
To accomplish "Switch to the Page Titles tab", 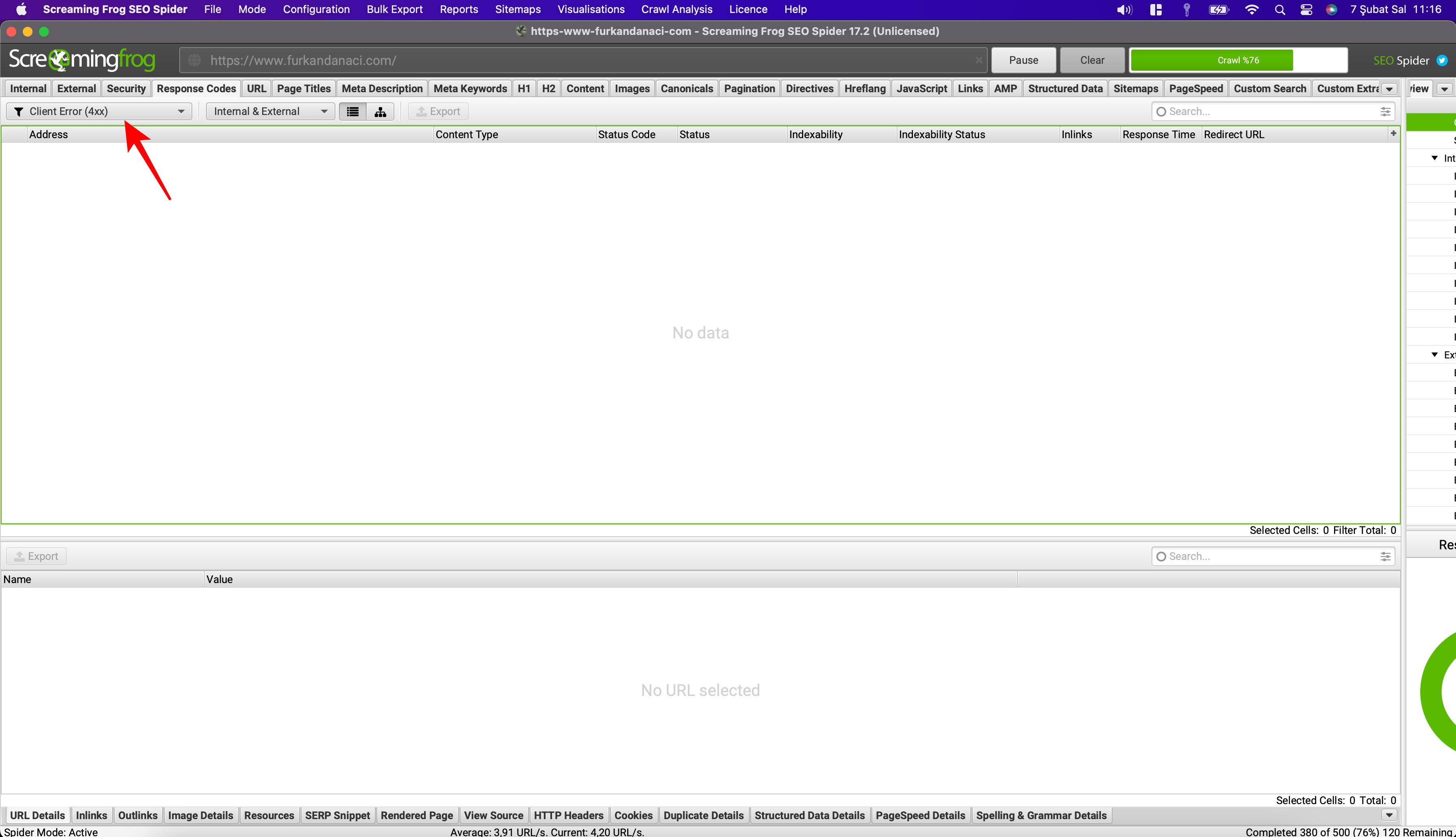I will (304, 89).
